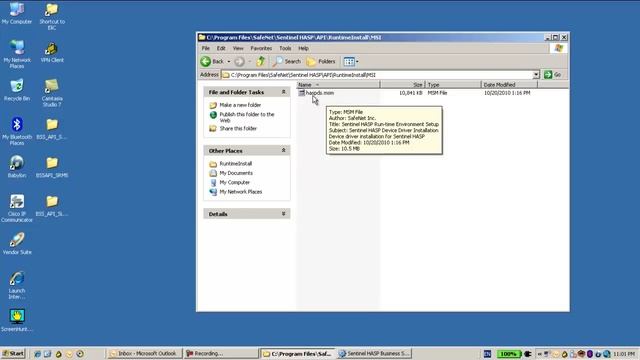Select My Bluetooth Places desktop icon
The image size is (640, 360).
[17, 131]
